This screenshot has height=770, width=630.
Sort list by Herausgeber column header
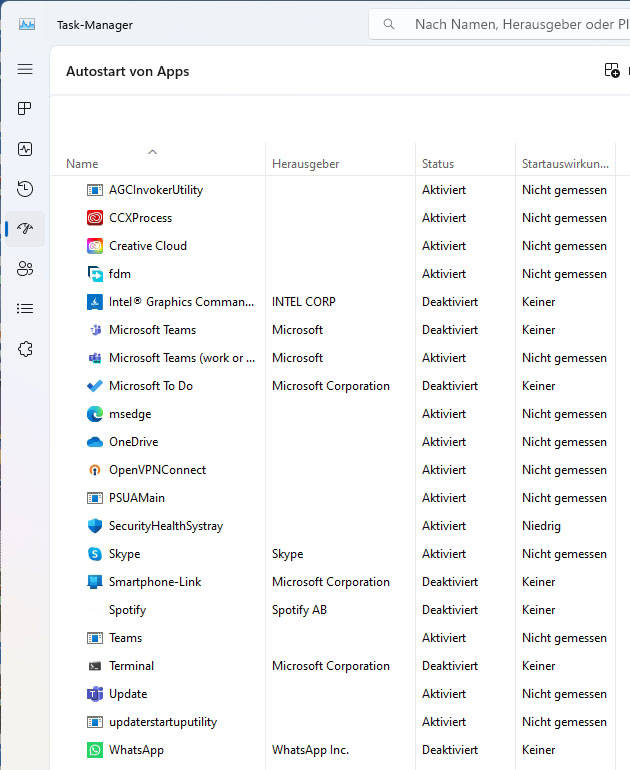click(x=305, y=164)
